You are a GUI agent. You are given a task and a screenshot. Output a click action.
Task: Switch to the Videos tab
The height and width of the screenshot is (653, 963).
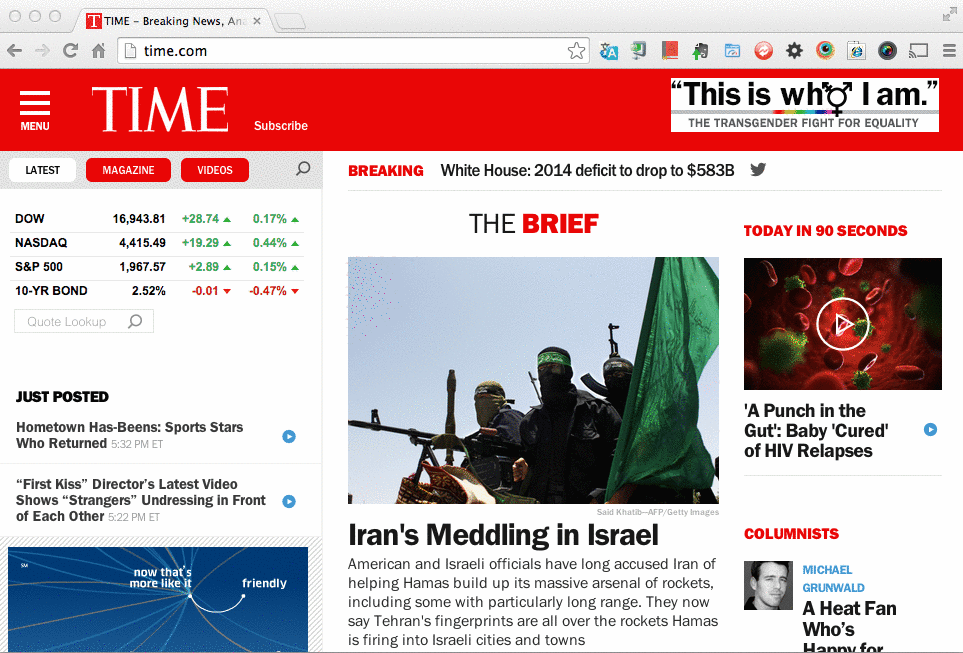pos(214,170)
